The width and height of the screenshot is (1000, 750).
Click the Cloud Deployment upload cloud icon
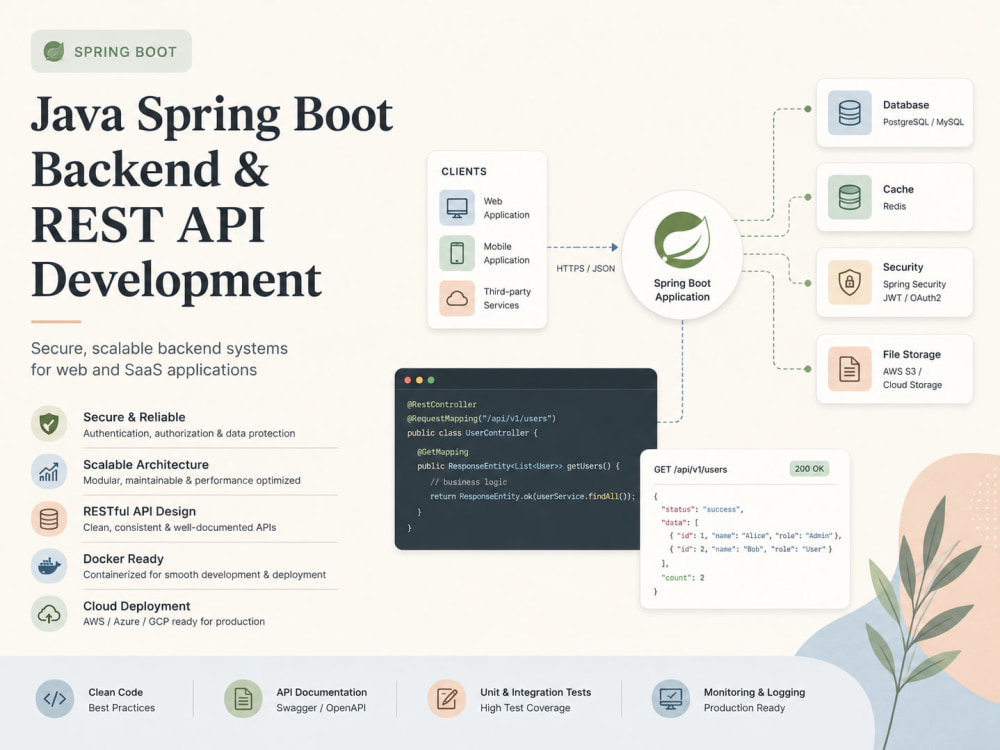(x=49, y=614)
